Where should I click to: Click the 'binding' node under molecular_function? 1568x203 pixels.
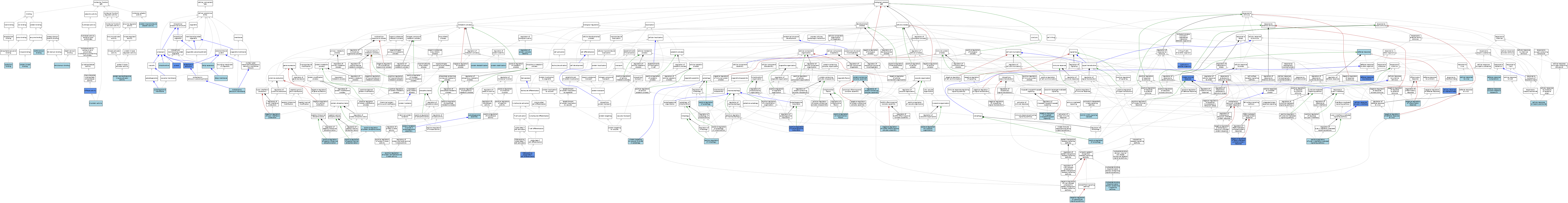pyautogui.click(x=29, y=14)
